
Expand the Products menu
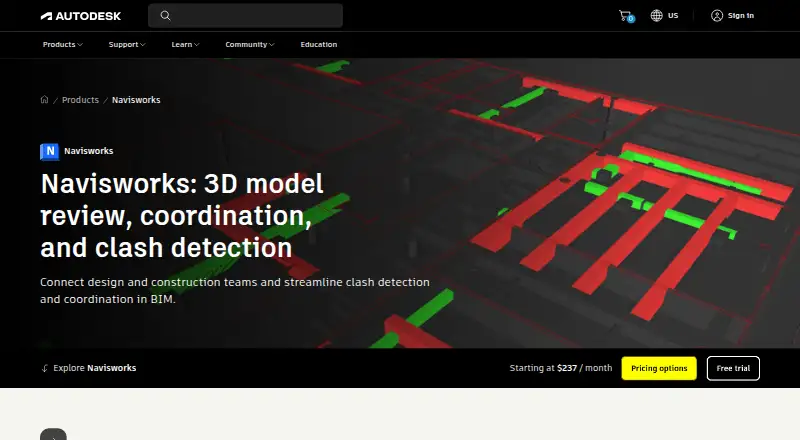62,44
